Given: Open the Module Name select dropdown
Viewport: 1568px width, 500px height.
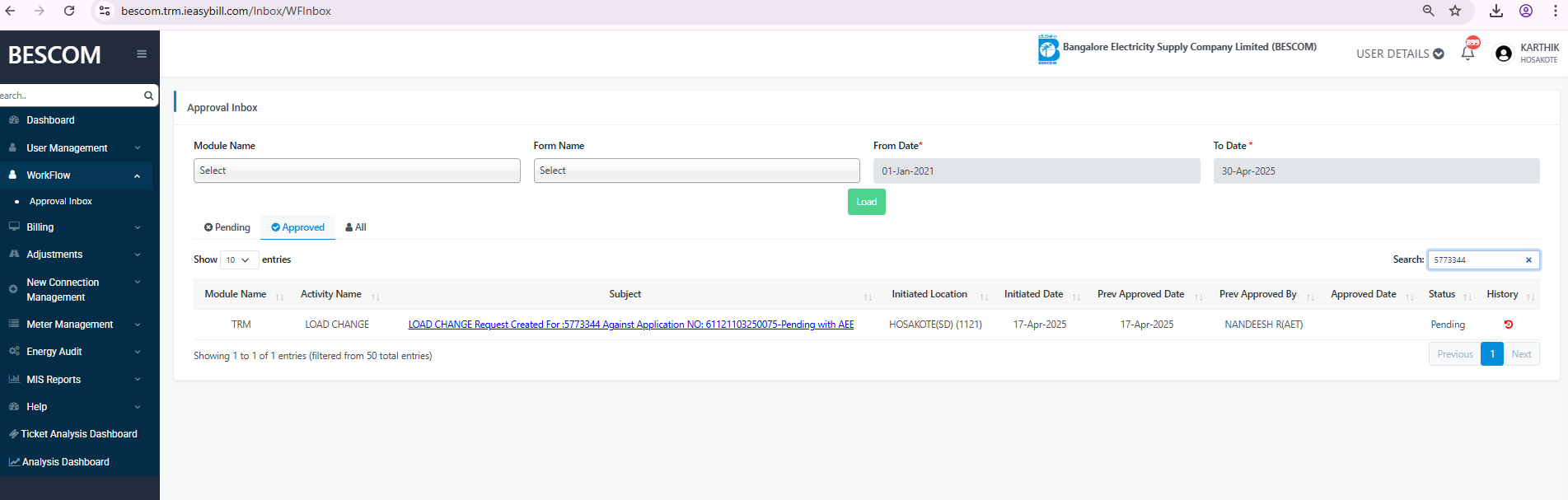Looking at the screenshot, I should click(357, 171).
